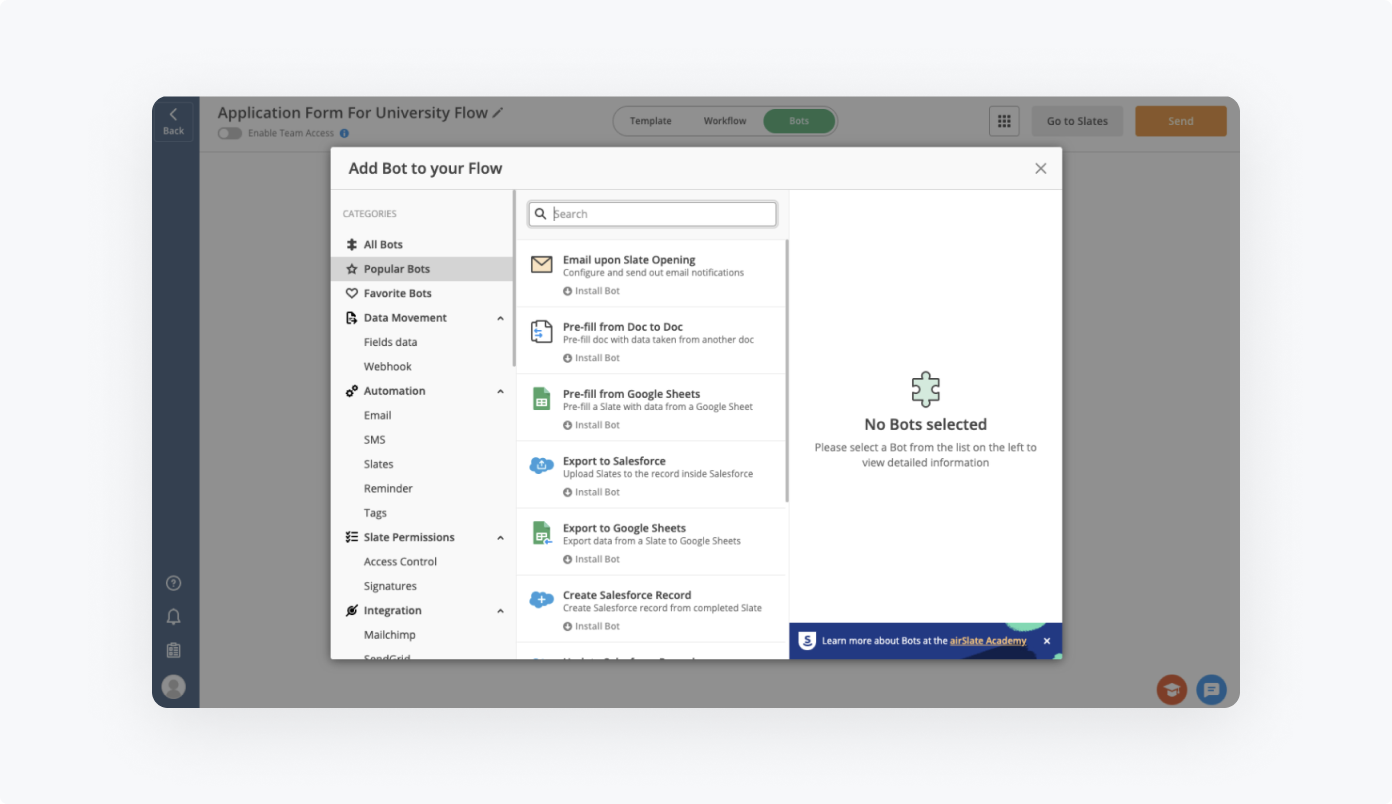Click the Back arrow icon
The height and width of the screenshot is (804, 1392).
point(174,115)
